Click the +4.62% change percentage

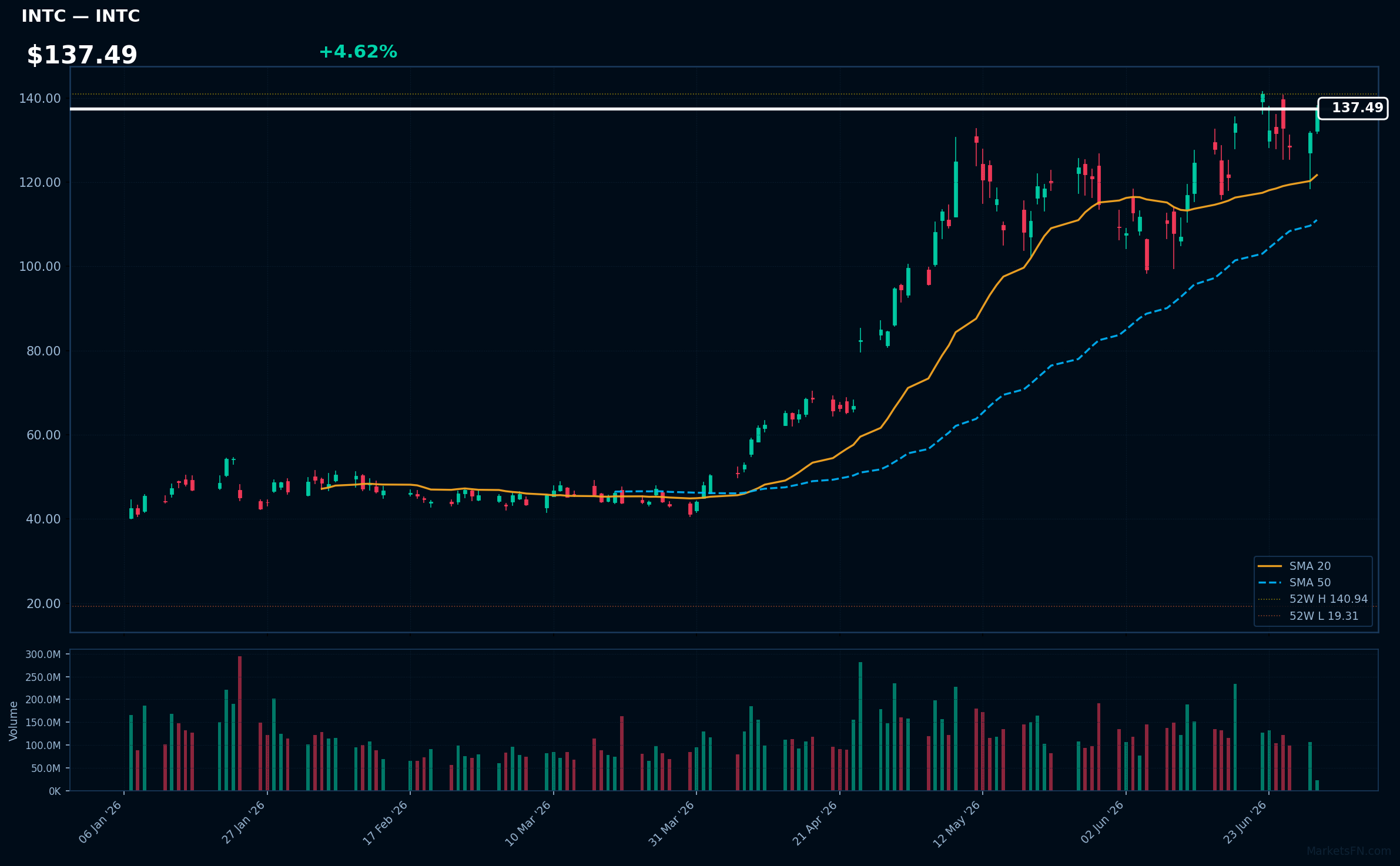pyautogui.click(x=358, y=52)
